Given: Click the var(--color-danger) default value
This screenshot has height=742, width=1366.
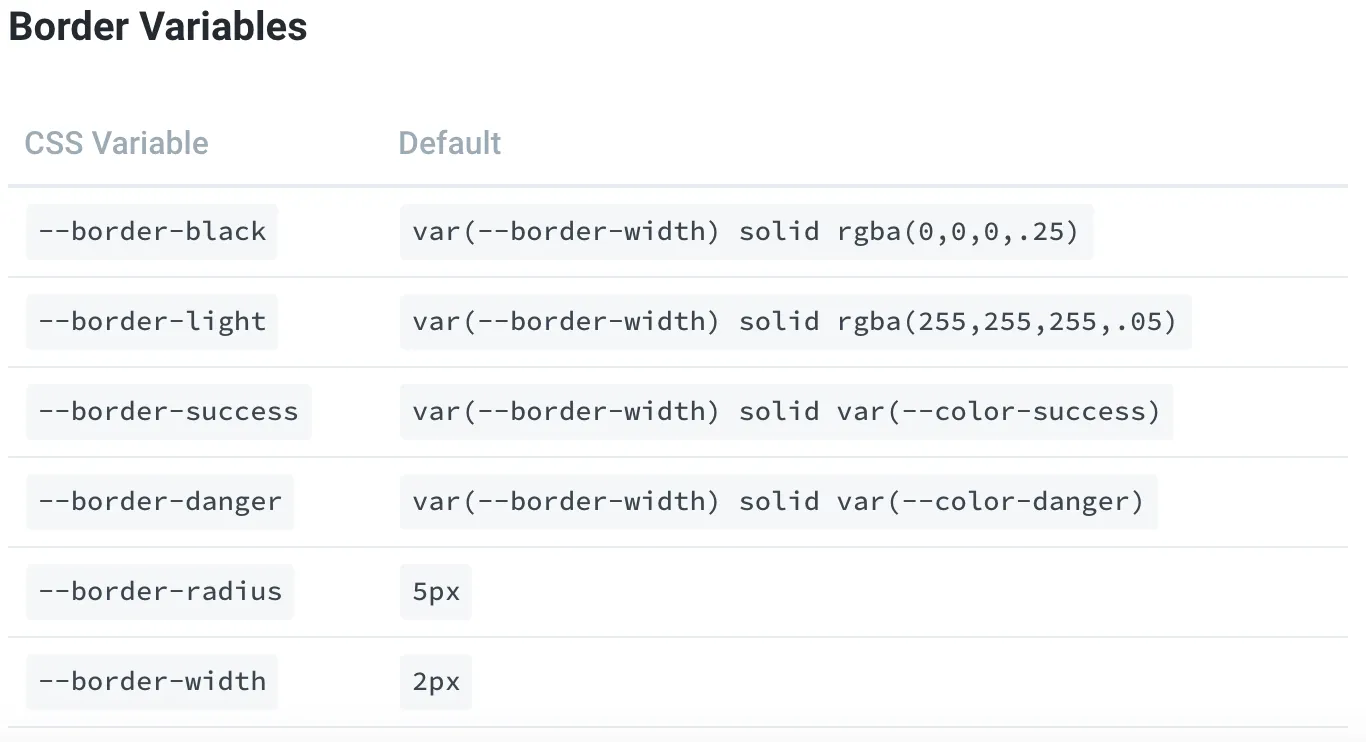Looking at the screenshot, I should (991, 502).
